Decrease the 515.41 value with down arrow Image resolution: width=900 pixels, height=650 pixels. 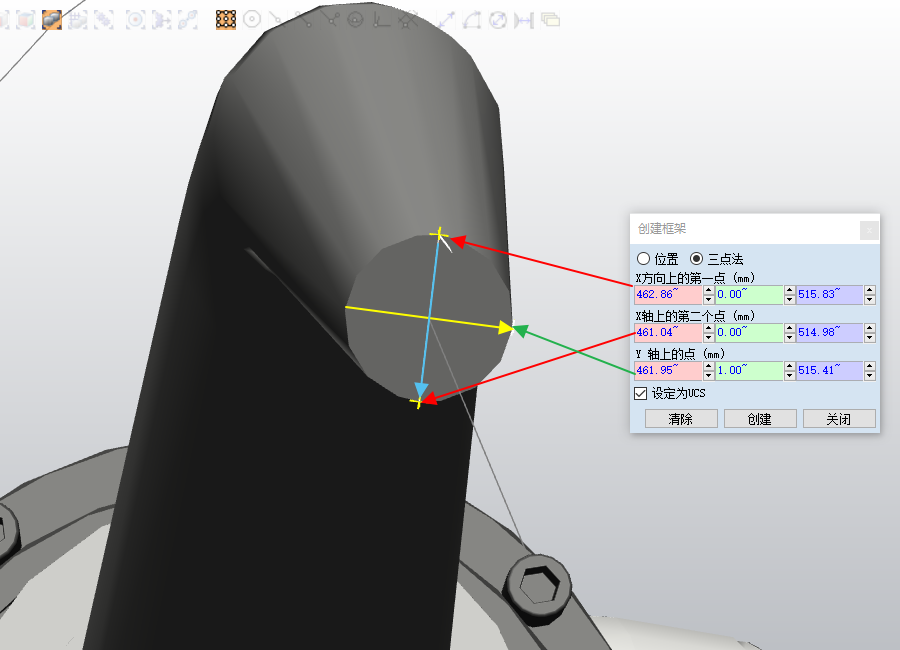coord(870,375)
